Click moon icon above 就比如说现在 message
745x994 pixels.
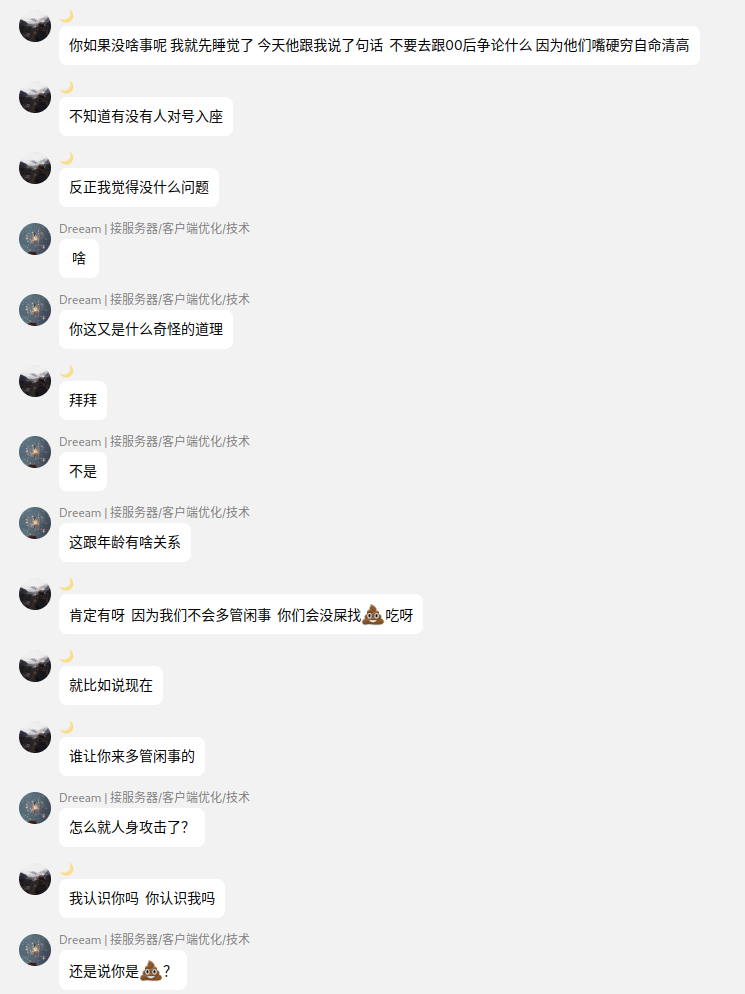pos(67,655)
